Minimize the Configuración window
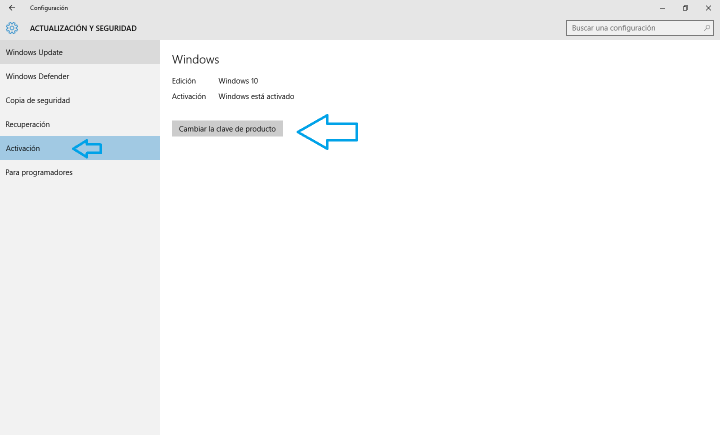Screen dimensions: 720x435 click(662, 8)
